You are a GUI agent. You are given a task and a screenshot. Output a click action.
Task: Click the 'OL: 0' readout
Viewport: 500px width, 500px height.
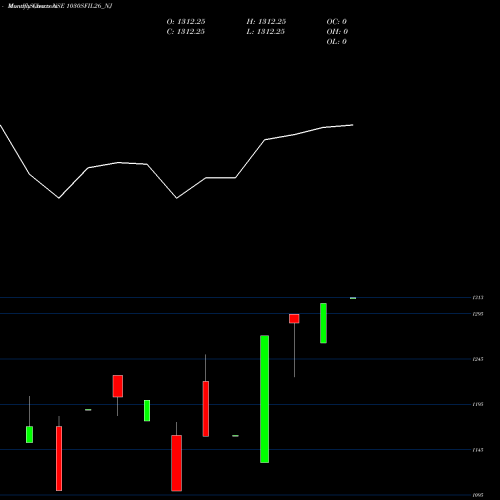[336, 42]
